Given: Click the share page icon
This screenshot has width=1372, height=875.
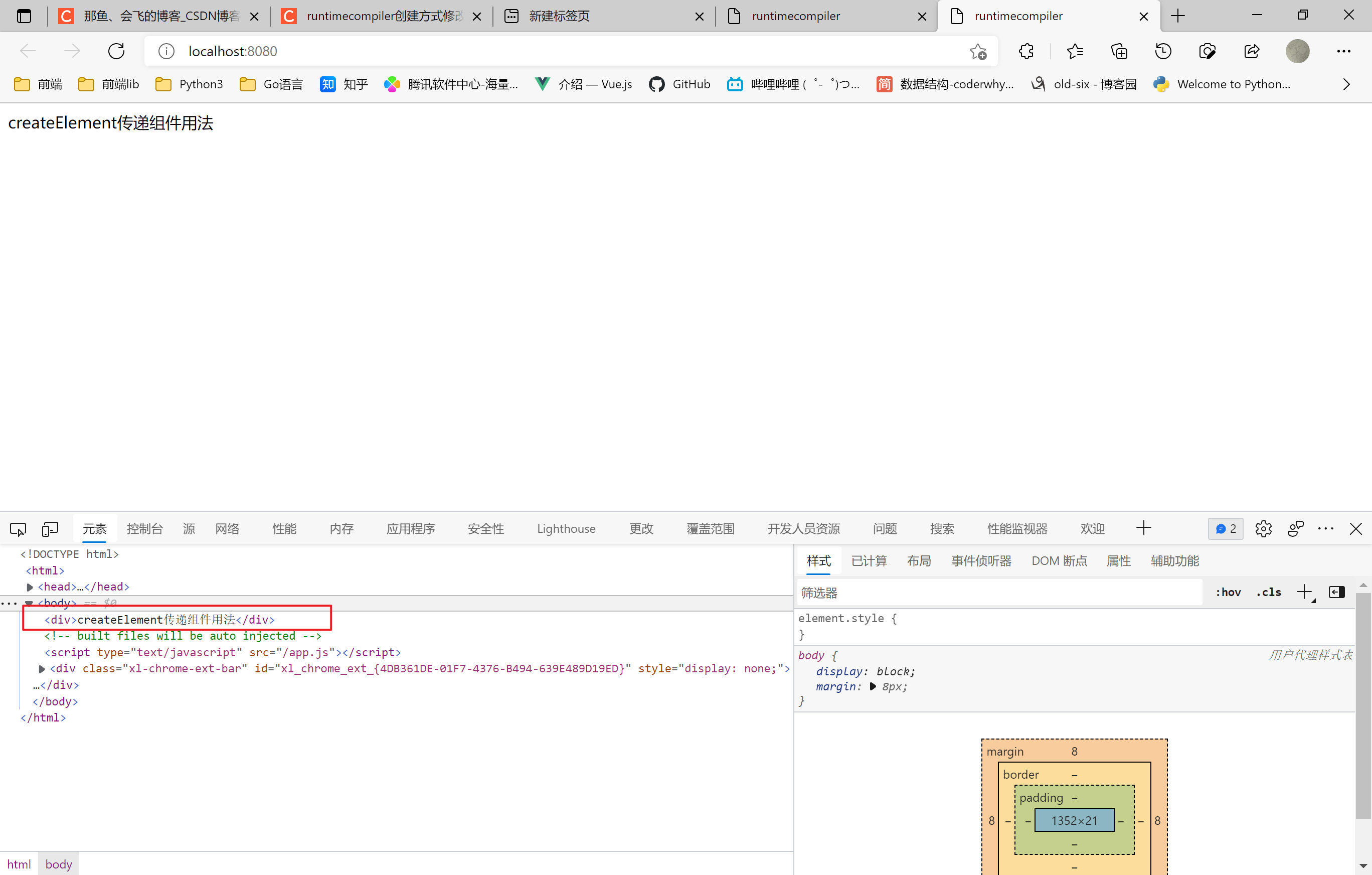Looking at the screenshot, I should [x=1251, y=51].
